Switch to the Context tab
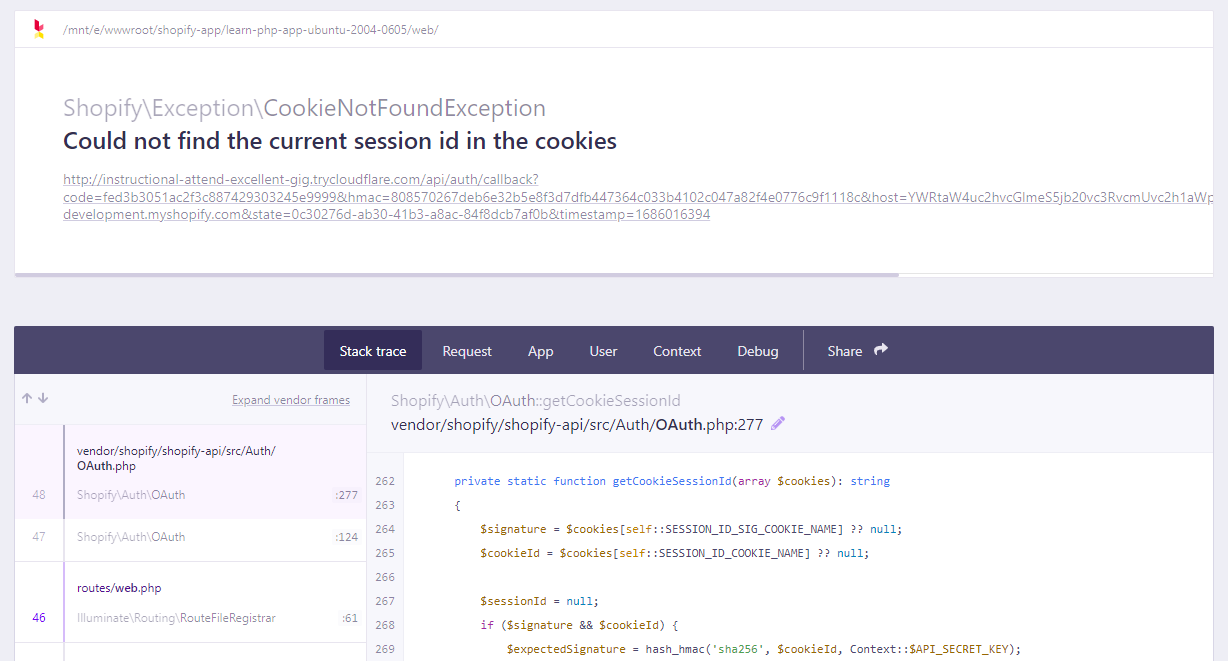The height and width of the screenshot is (661, 1228). pyautogui.click(x=677, y=351)
